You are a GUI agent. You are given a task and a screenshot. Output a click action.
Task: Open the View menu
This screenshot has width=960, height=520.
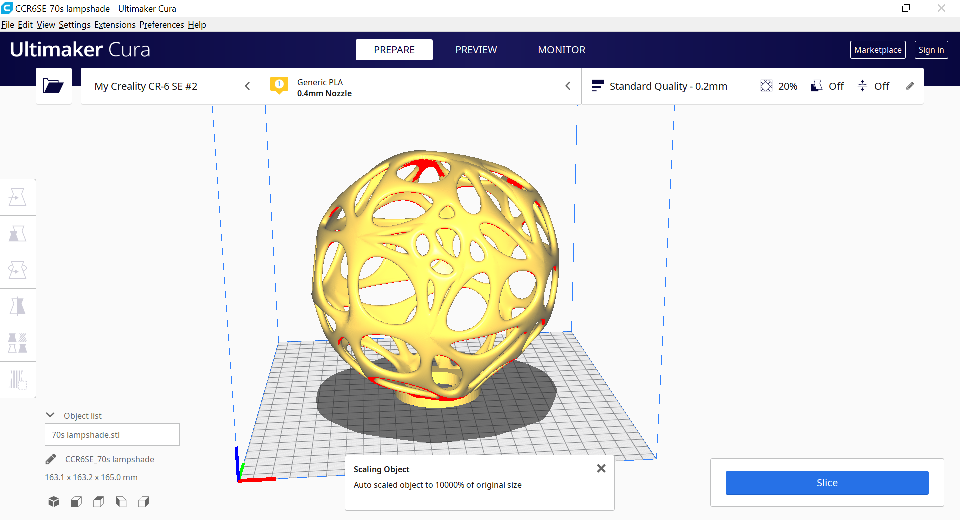pyautogui.click(x=45, y=24)
